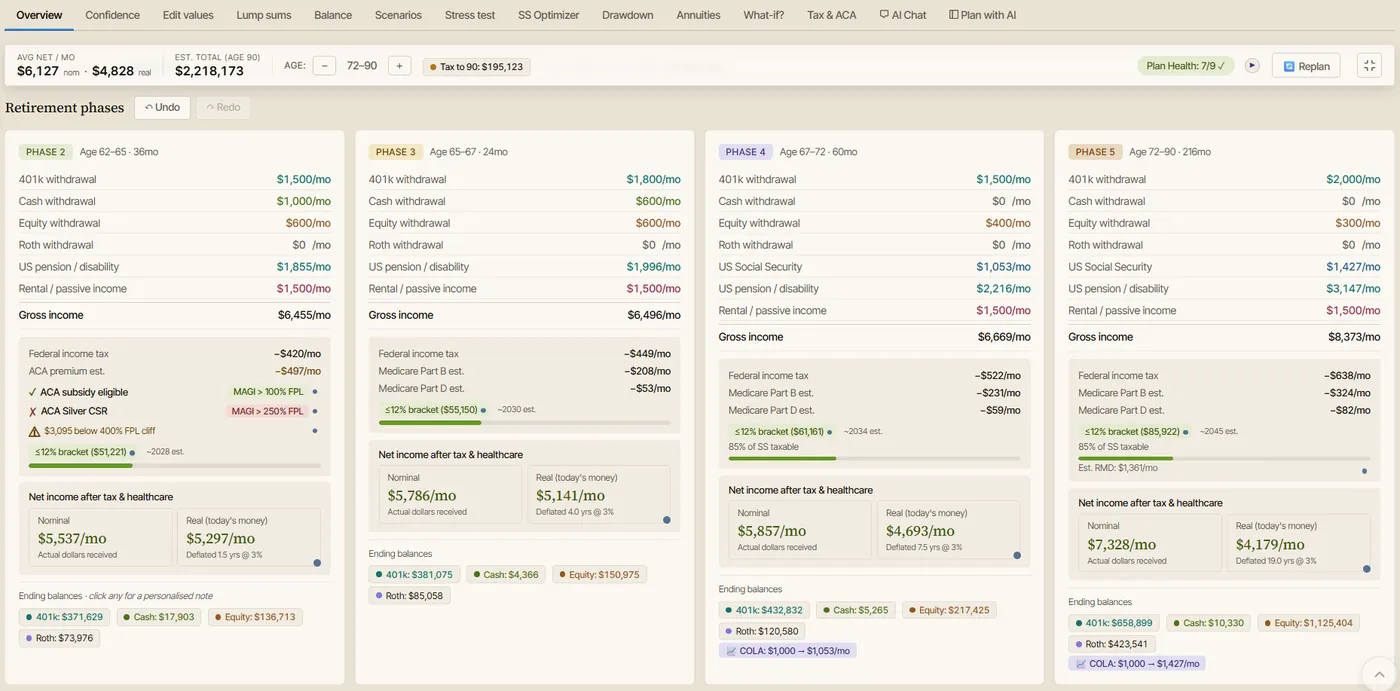Click the Equity: $217,425 balance chip
Image resolution: width=1400 pixels, height=691 pixels.
[949, 610]
